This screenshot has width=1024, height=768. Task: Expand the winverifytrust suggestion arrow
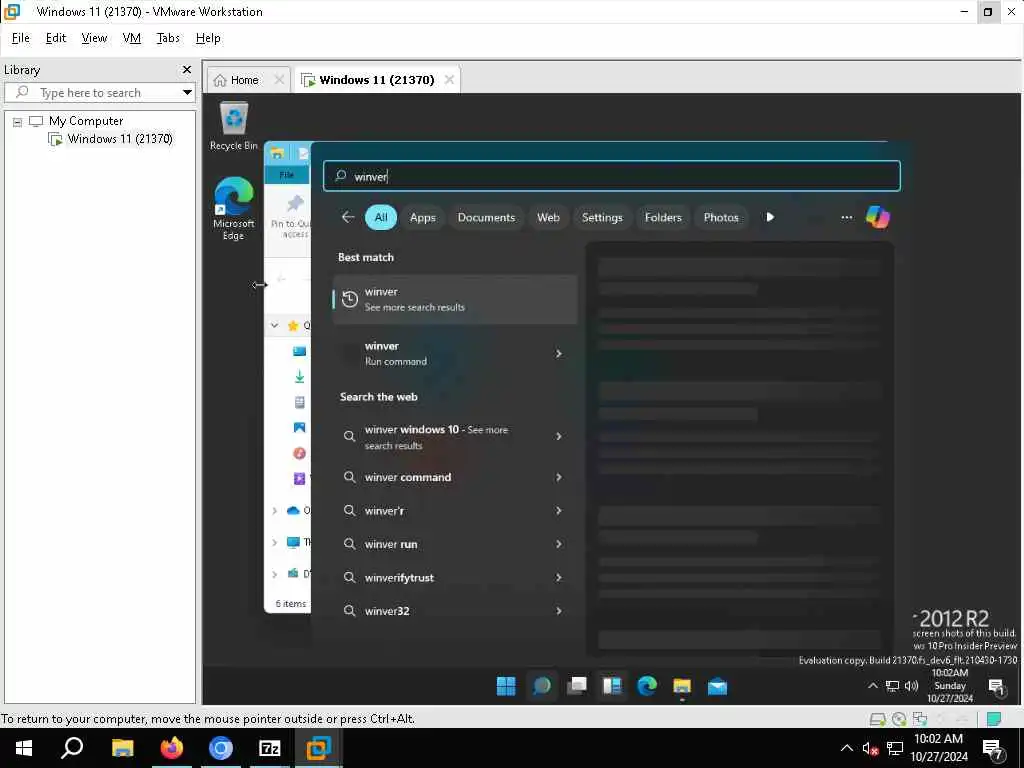[558, 577]
